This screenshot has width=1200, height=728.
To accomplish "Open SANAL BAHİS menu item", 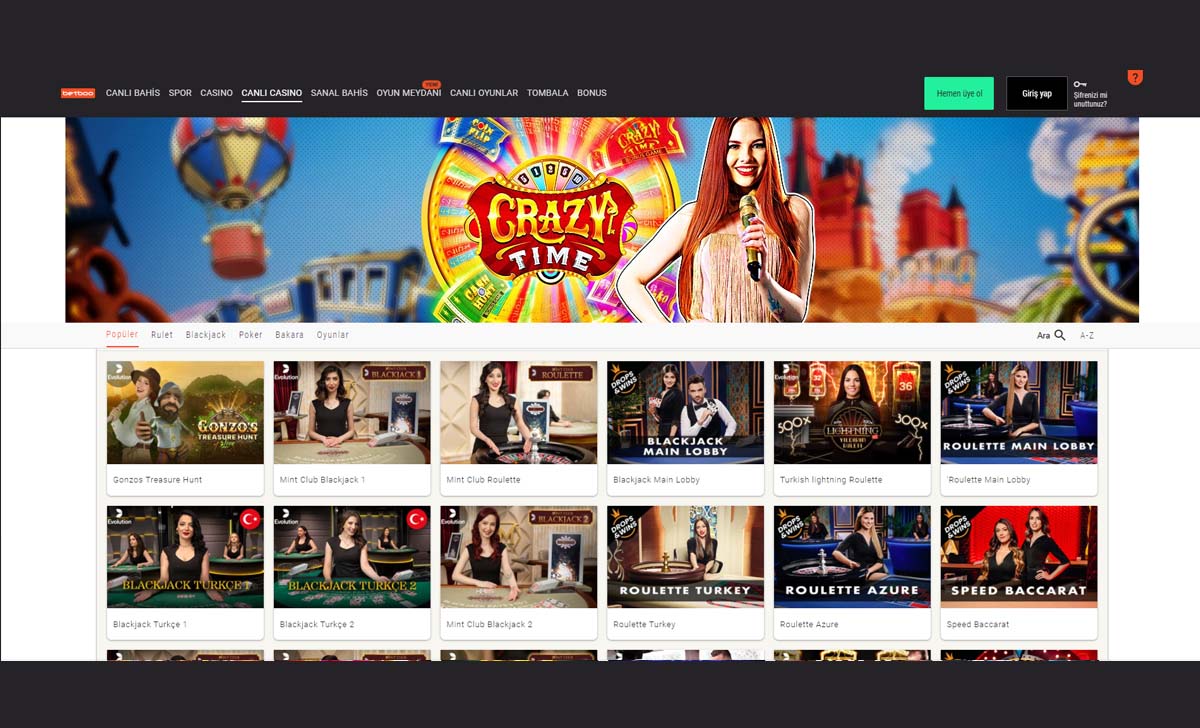I will tap(339, 93).
